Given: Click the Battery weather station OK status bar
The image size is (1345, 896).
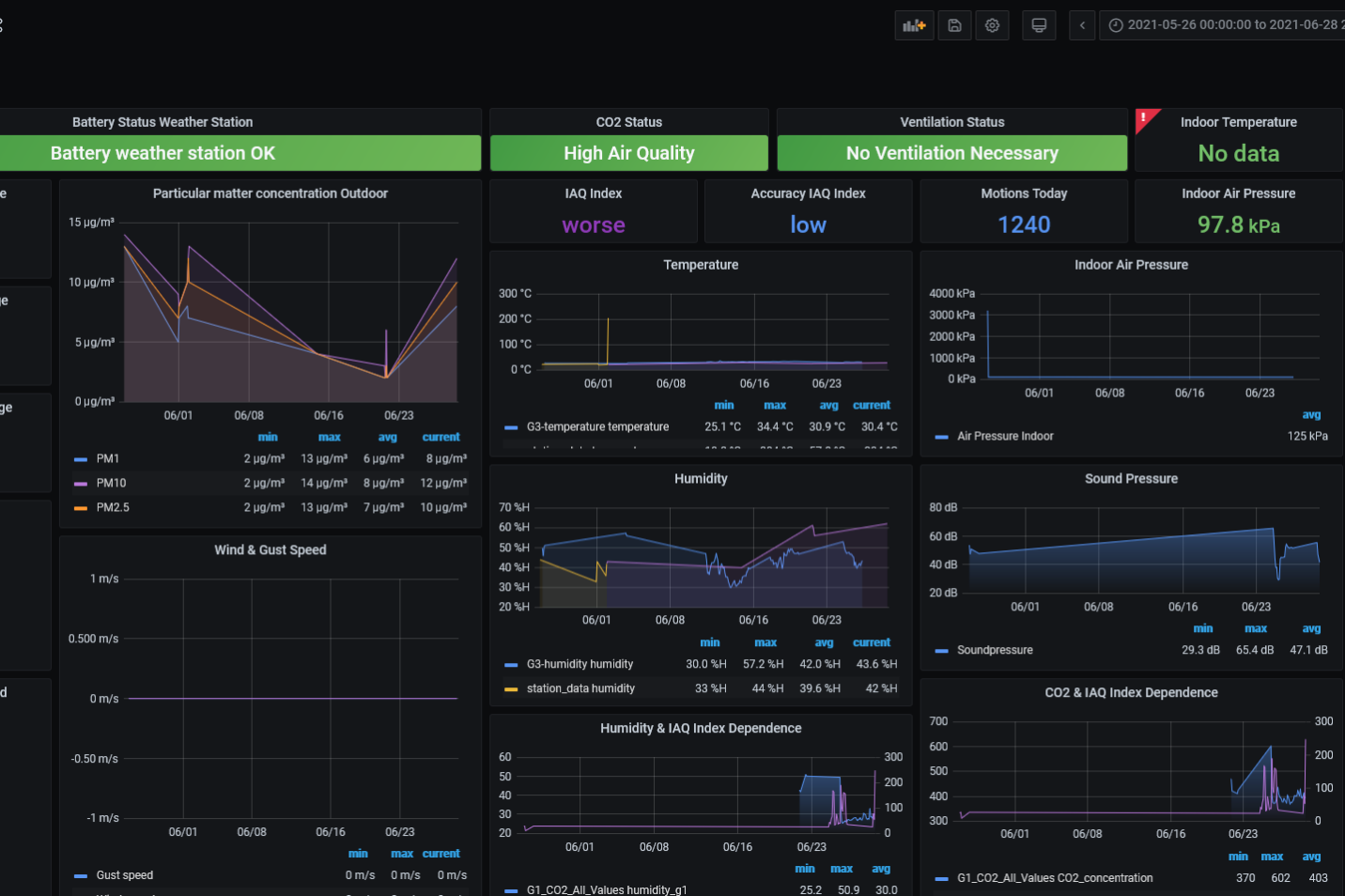Looking at the screenshot, I should click(x=162, y=152).
